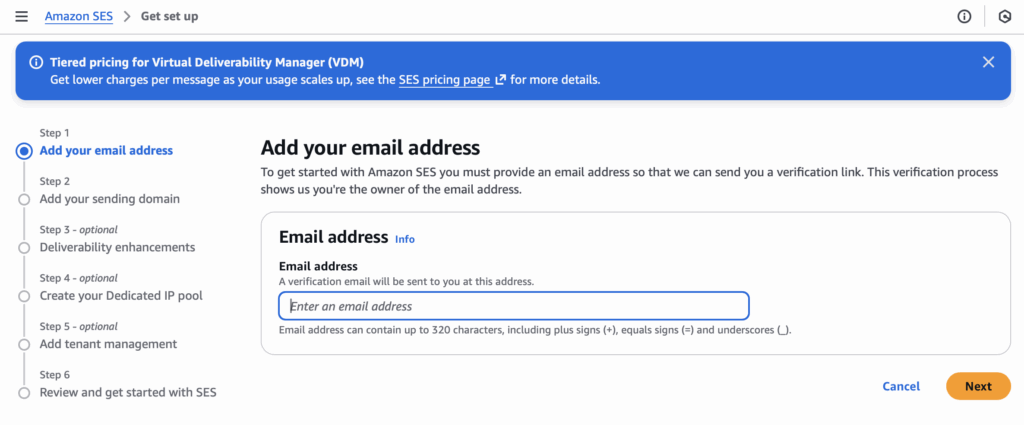Viewport: 1024px width, 425px height.
Task: Select Step 3 Deliverability enhancements circle
Action: (x=24, y=247)
